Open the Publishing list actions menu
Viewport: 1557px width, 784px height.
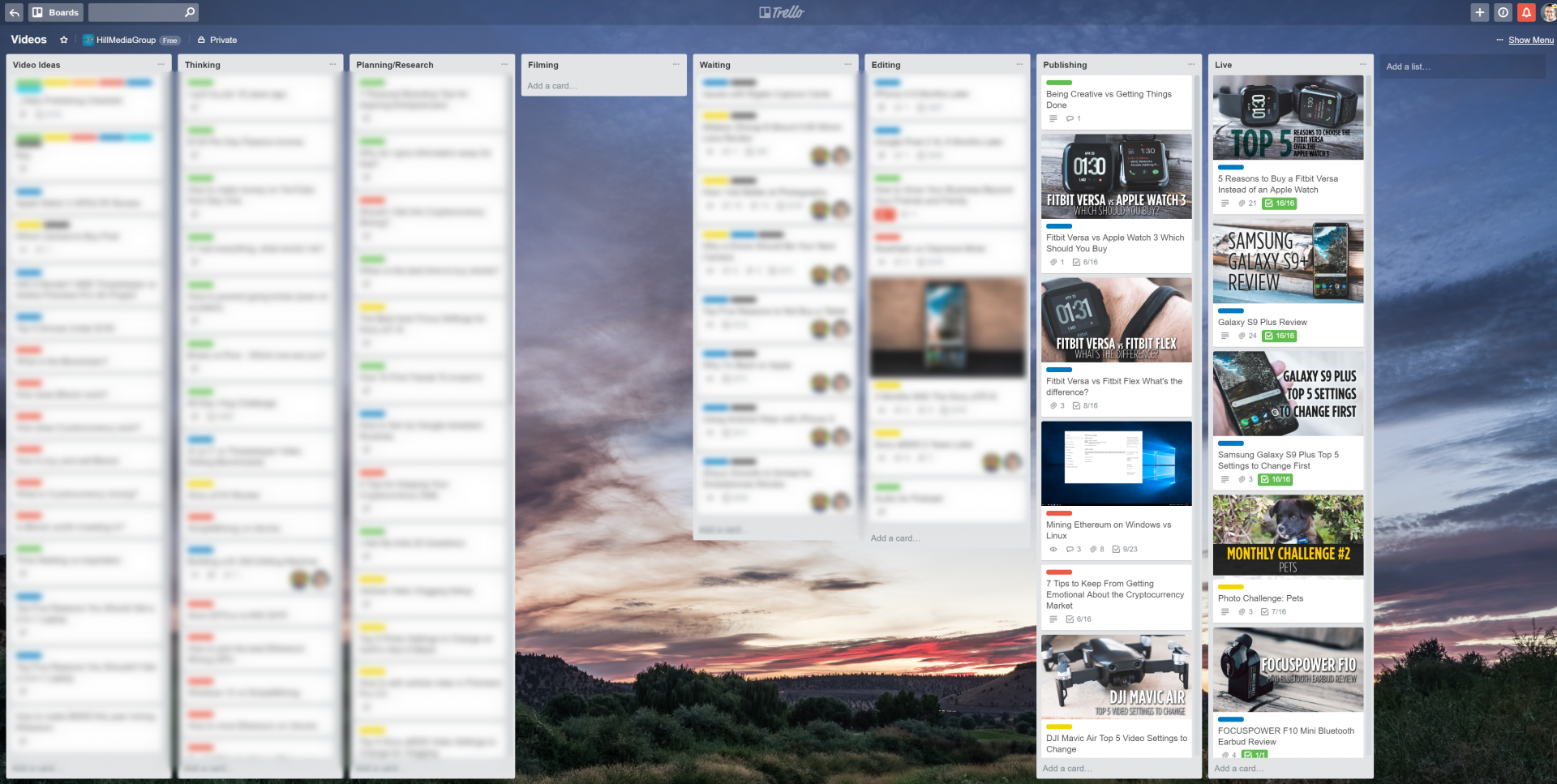(1191, 64)
